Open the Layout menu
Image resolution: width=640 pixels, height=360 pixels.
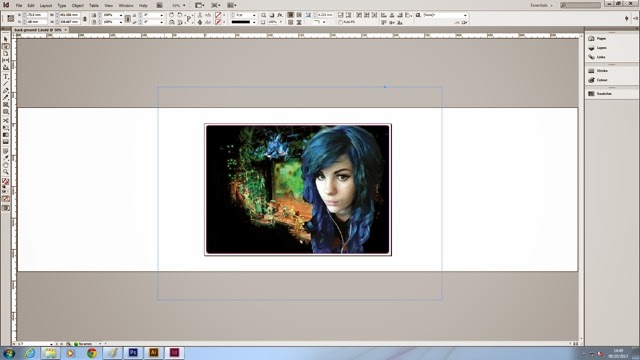coord(46,6)
